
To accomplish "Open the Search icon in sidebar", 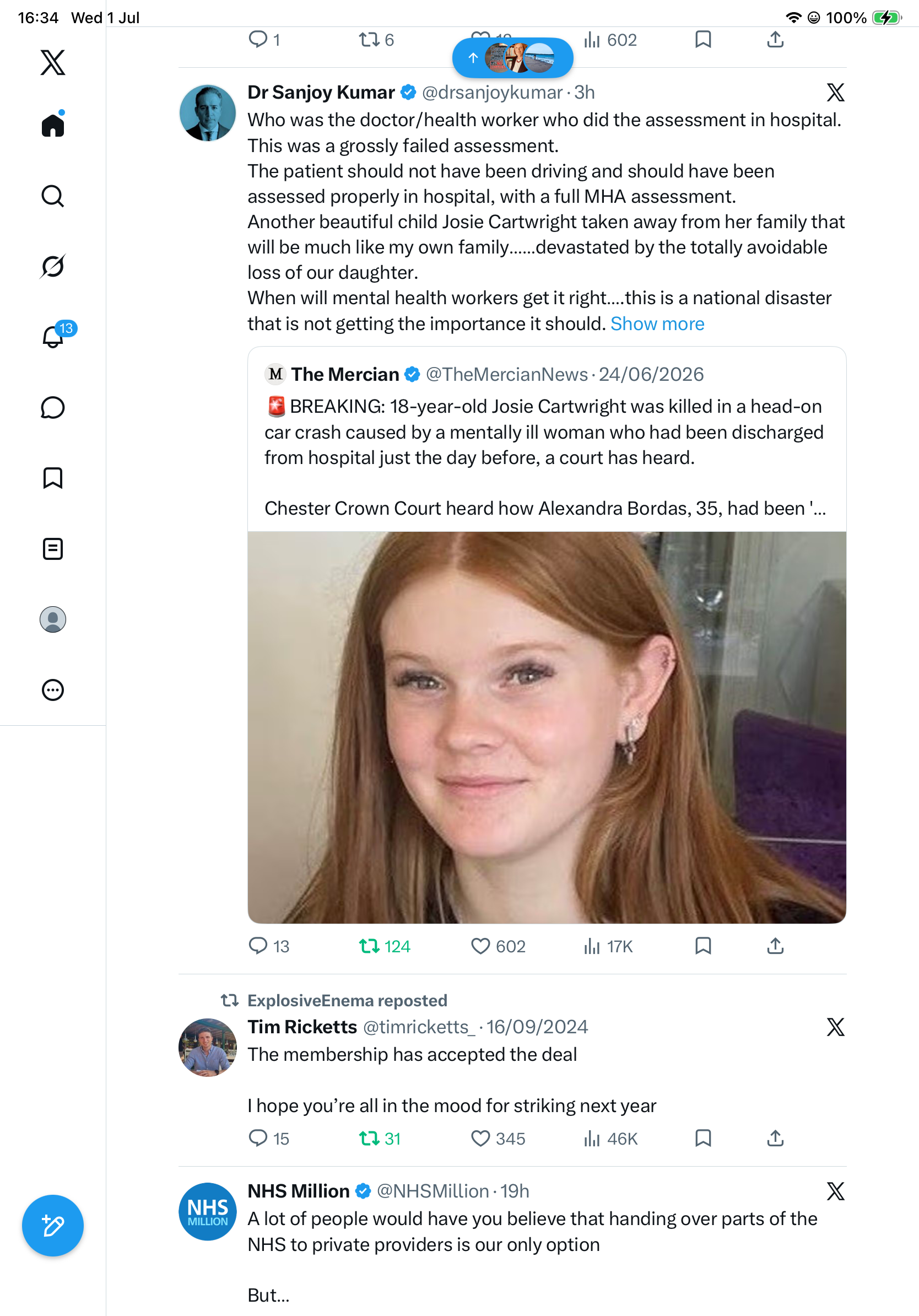I will pyautogui.click(x=53, y=196).
